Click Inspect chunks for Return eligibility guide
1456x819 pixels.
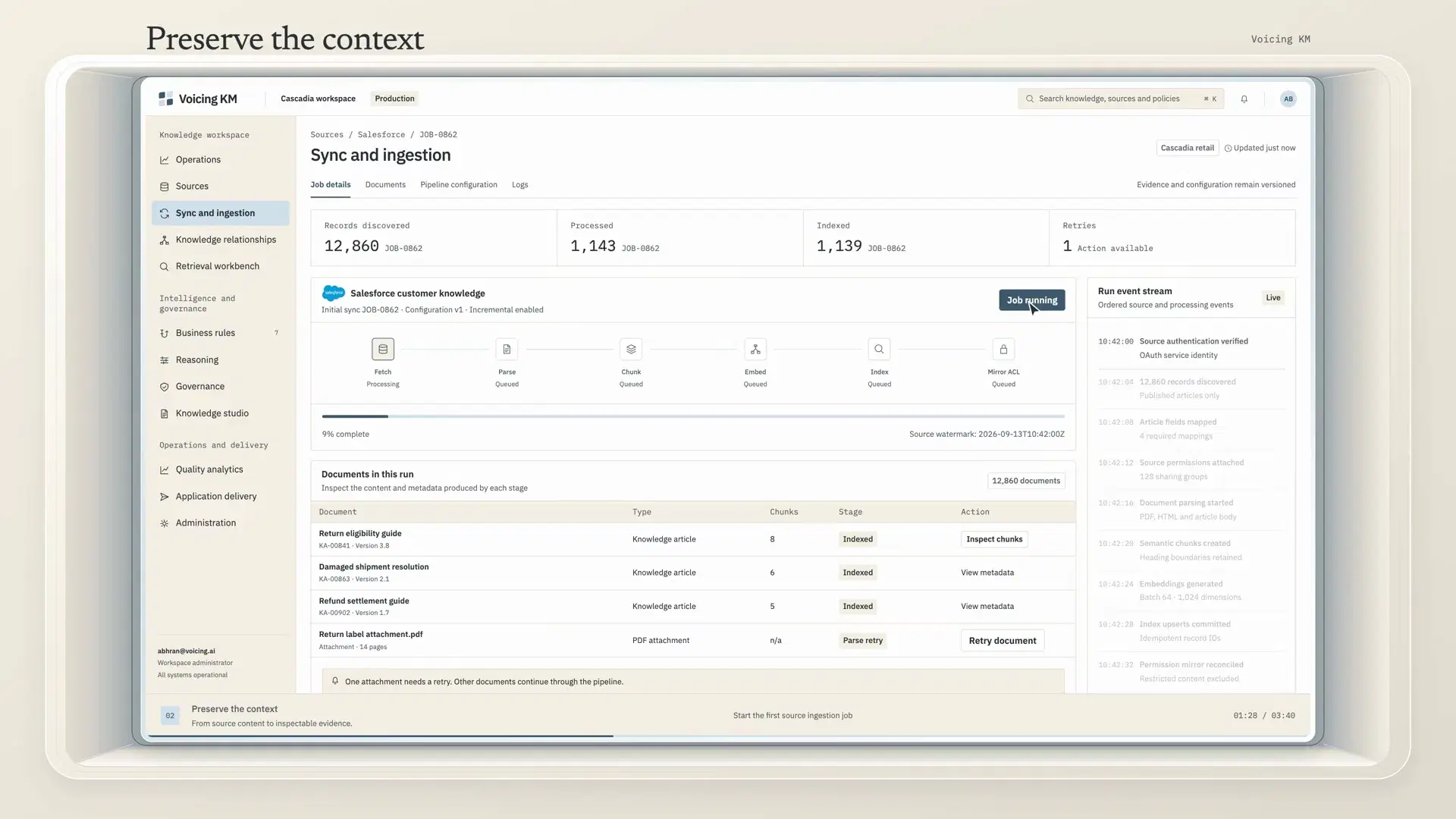point(994,539)
